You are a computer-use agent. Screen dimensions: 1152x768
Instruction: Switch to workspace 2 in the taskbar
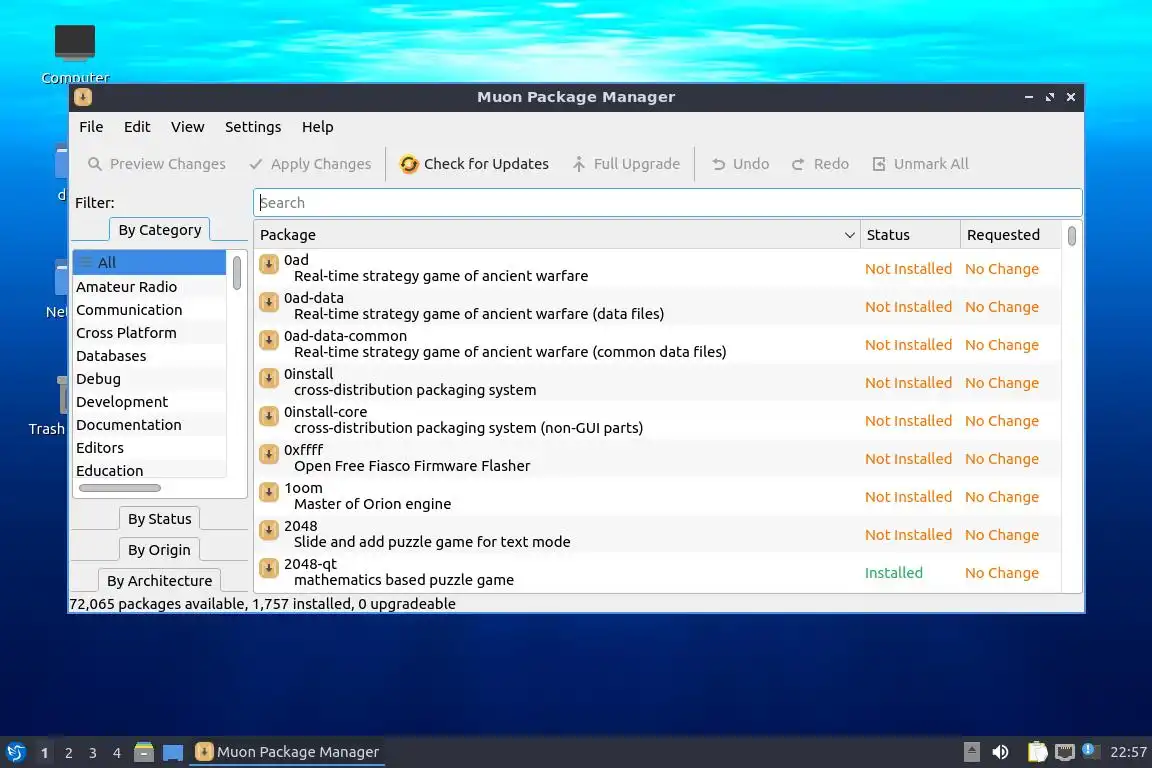point(68,753)
